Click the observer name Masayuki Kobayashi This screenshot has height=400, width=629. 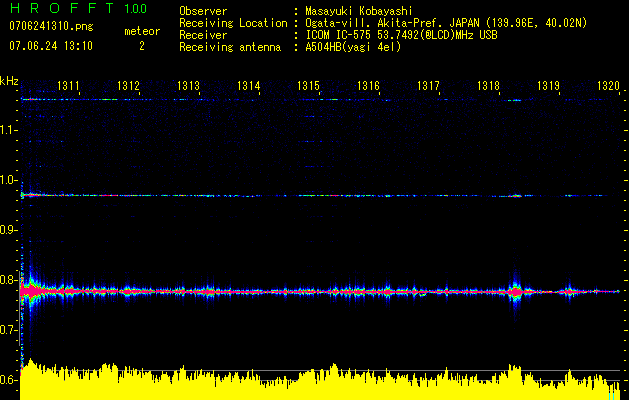[x=359, y=11]
